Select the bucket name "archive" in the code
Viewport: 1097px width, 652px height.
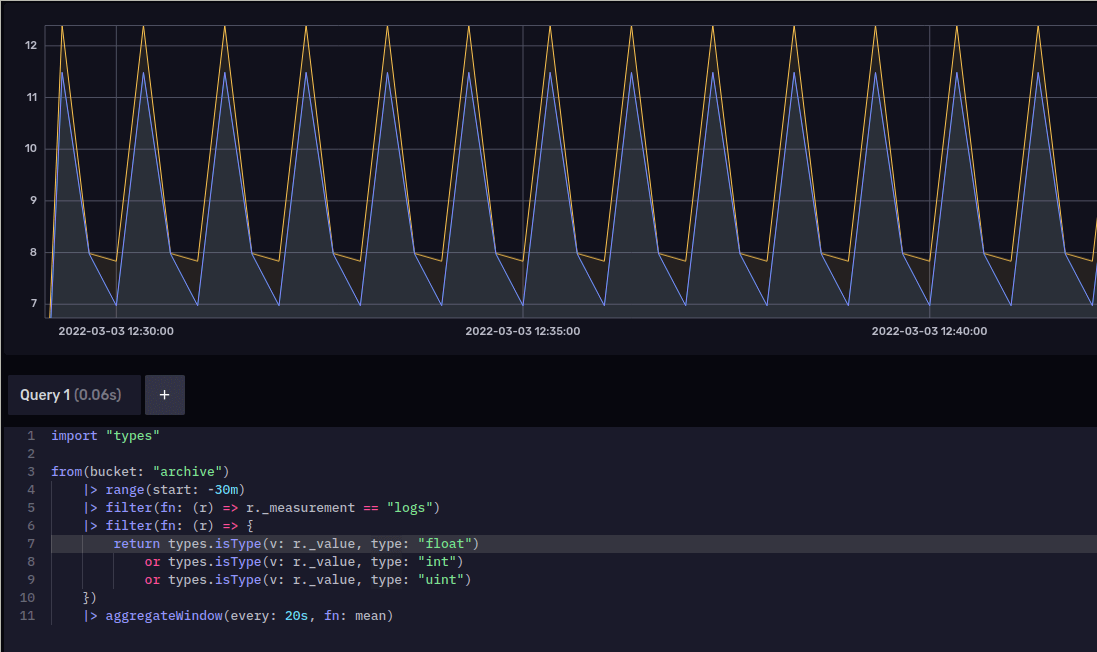pos(189,471)
